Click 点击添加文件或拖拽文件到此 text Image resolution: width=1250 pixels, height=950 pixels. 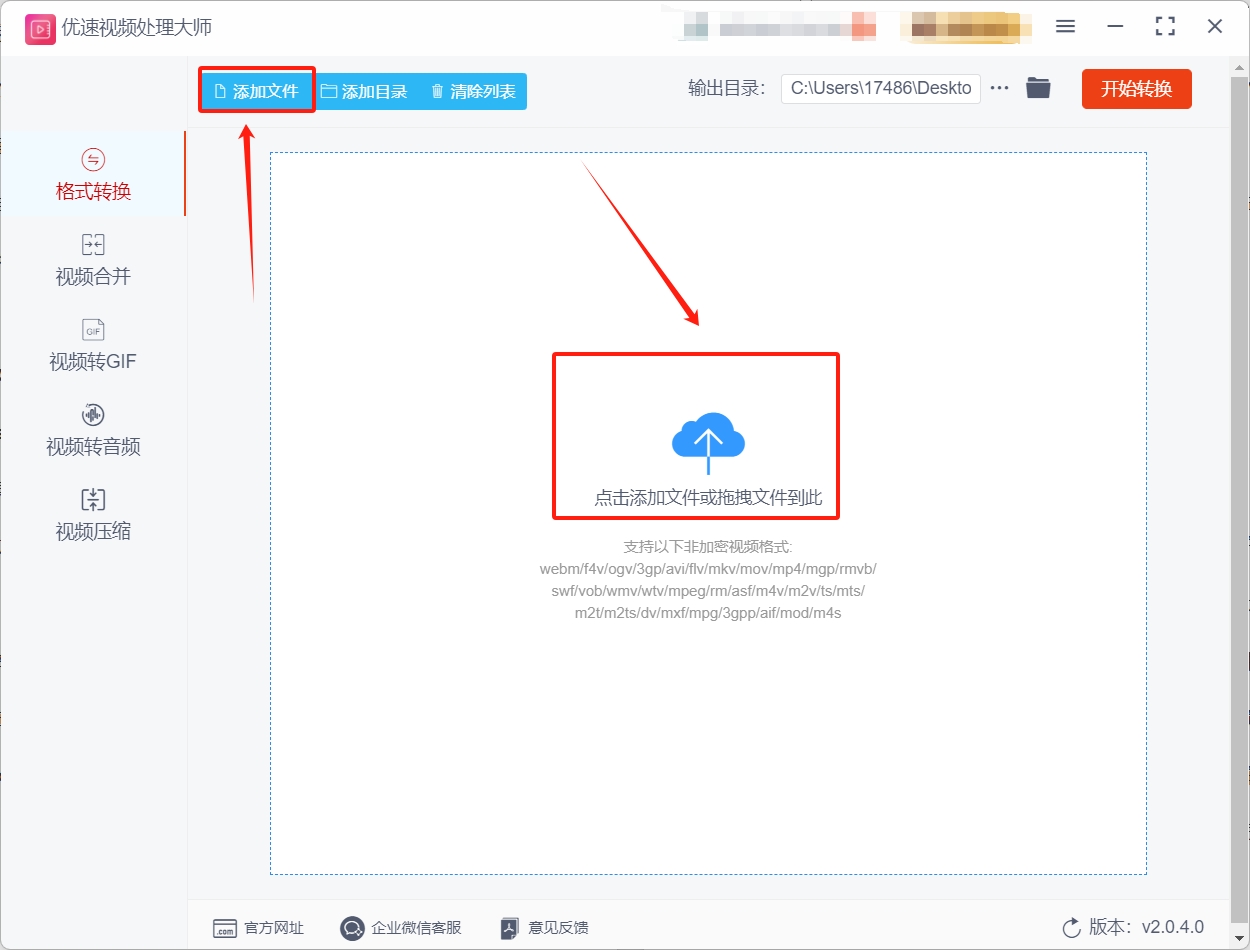pos(708,498)
